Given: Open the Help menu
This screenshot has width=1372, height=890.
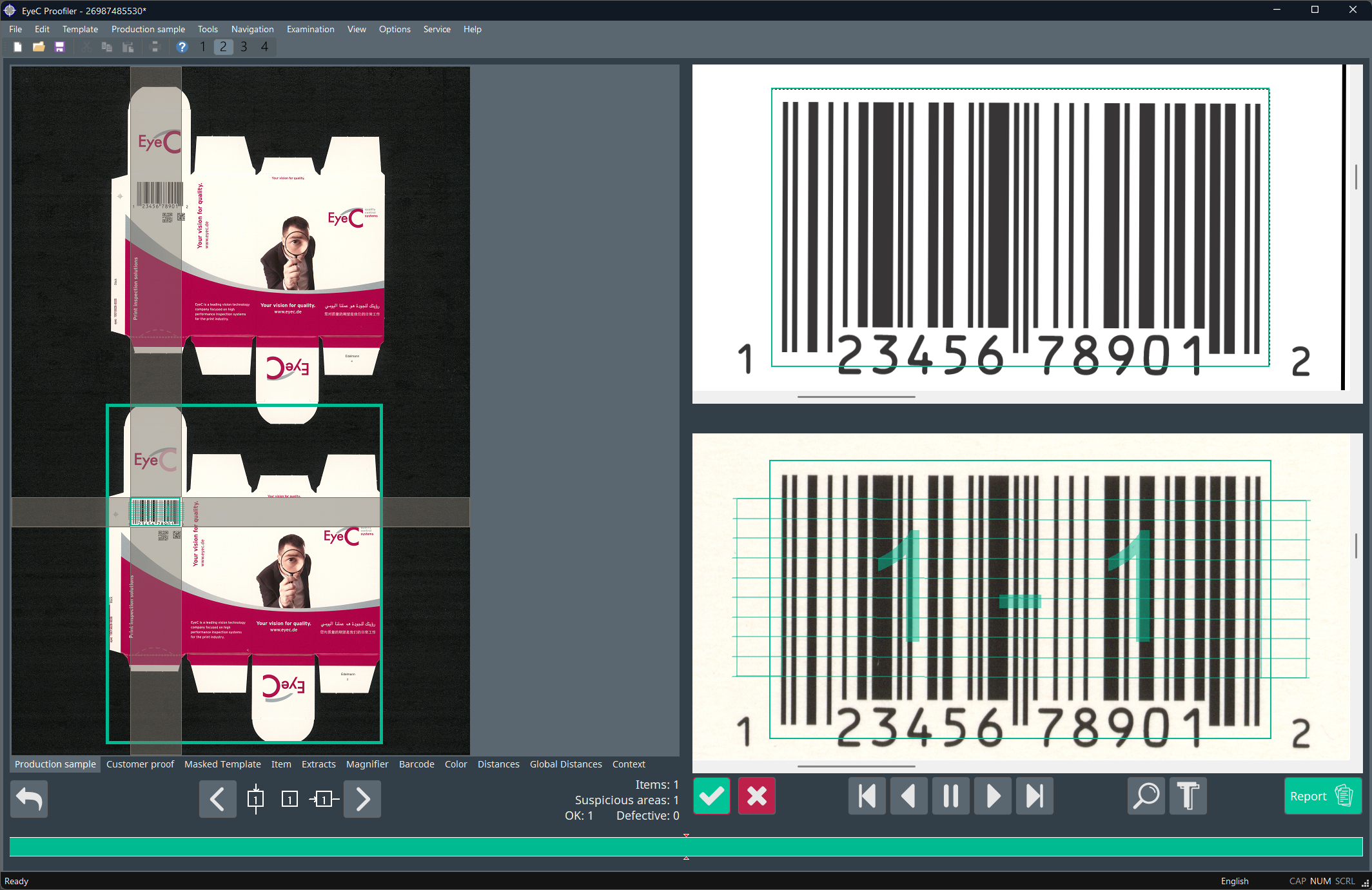Looking at the screenshot, I should click(x=473, y=29).
